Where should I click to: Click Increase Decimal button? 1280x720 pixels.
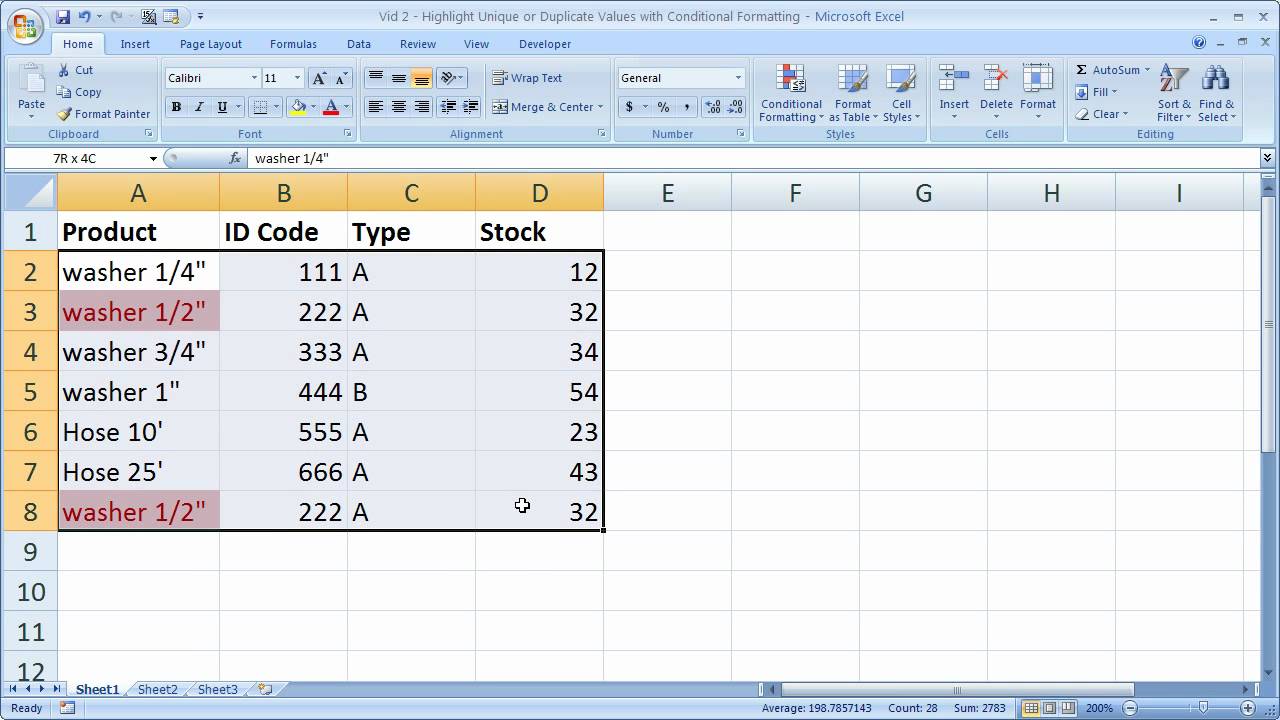[x=713, y=107]
